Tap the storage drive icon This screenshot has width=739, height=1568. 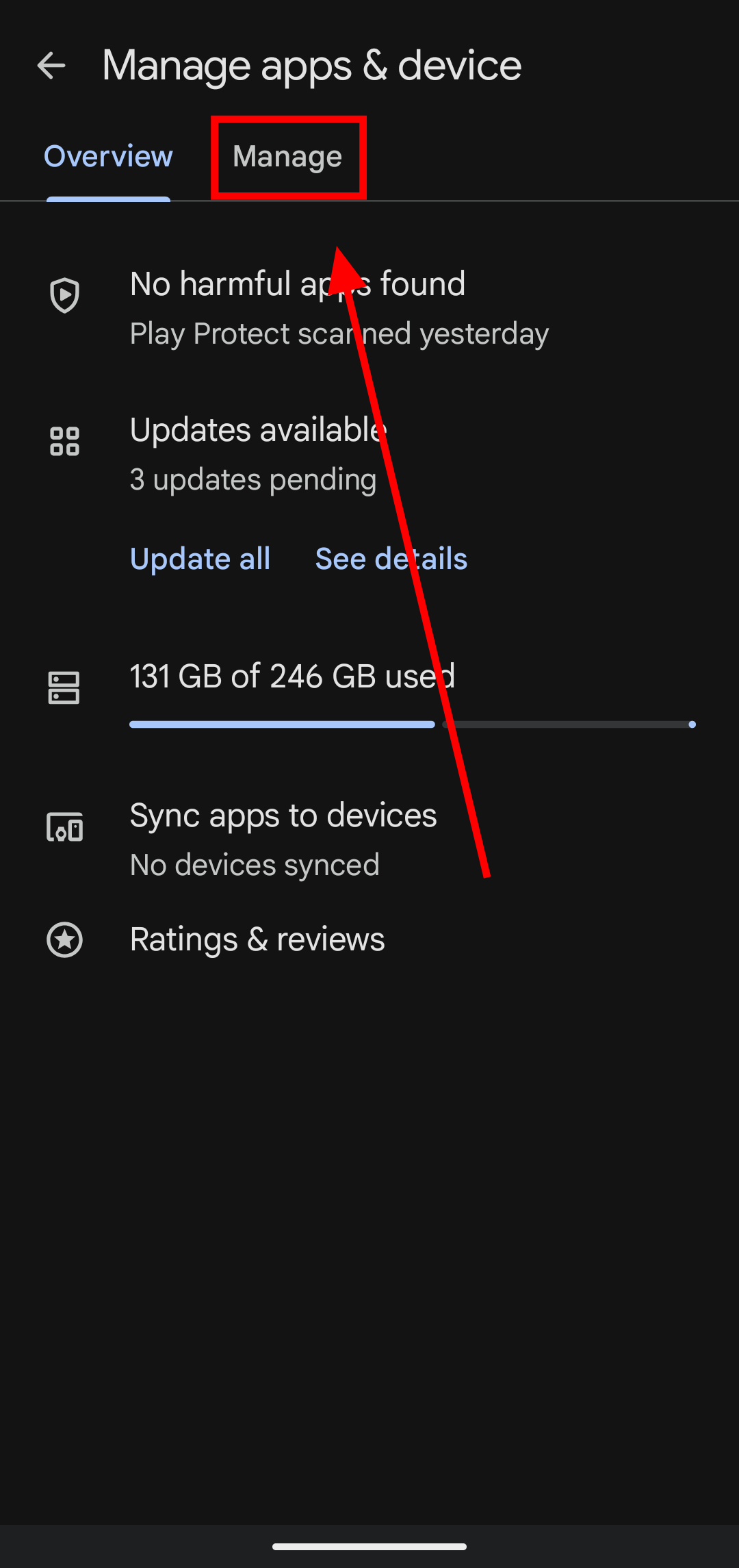pos(64,687)
